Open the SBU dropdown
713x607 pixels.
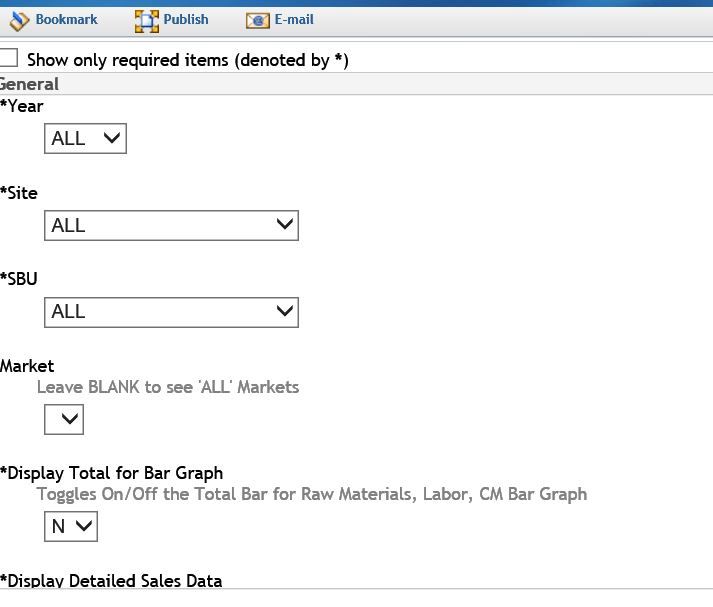click(171, 312)
